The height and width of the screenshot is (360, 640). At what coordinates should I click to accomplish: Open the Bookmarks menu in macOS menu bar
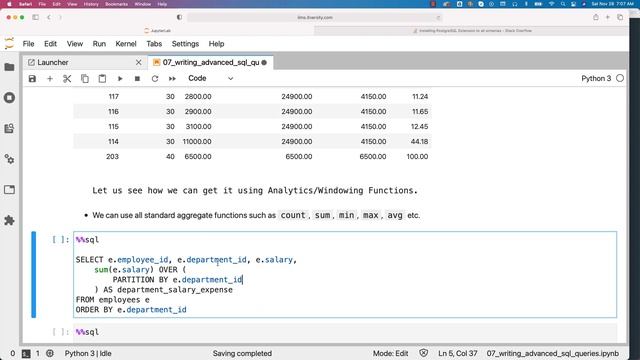(x=116, y=4)
